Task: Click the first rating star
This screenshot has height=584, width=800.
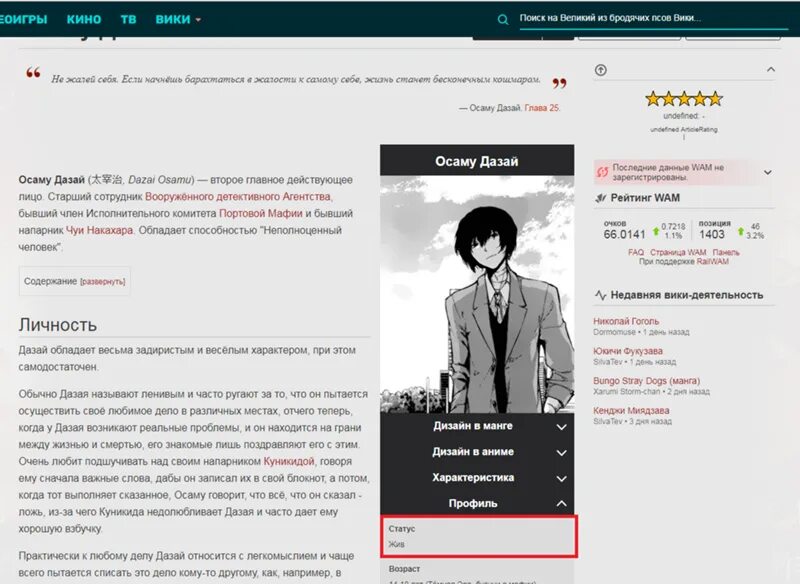Action: coord(653,98)
